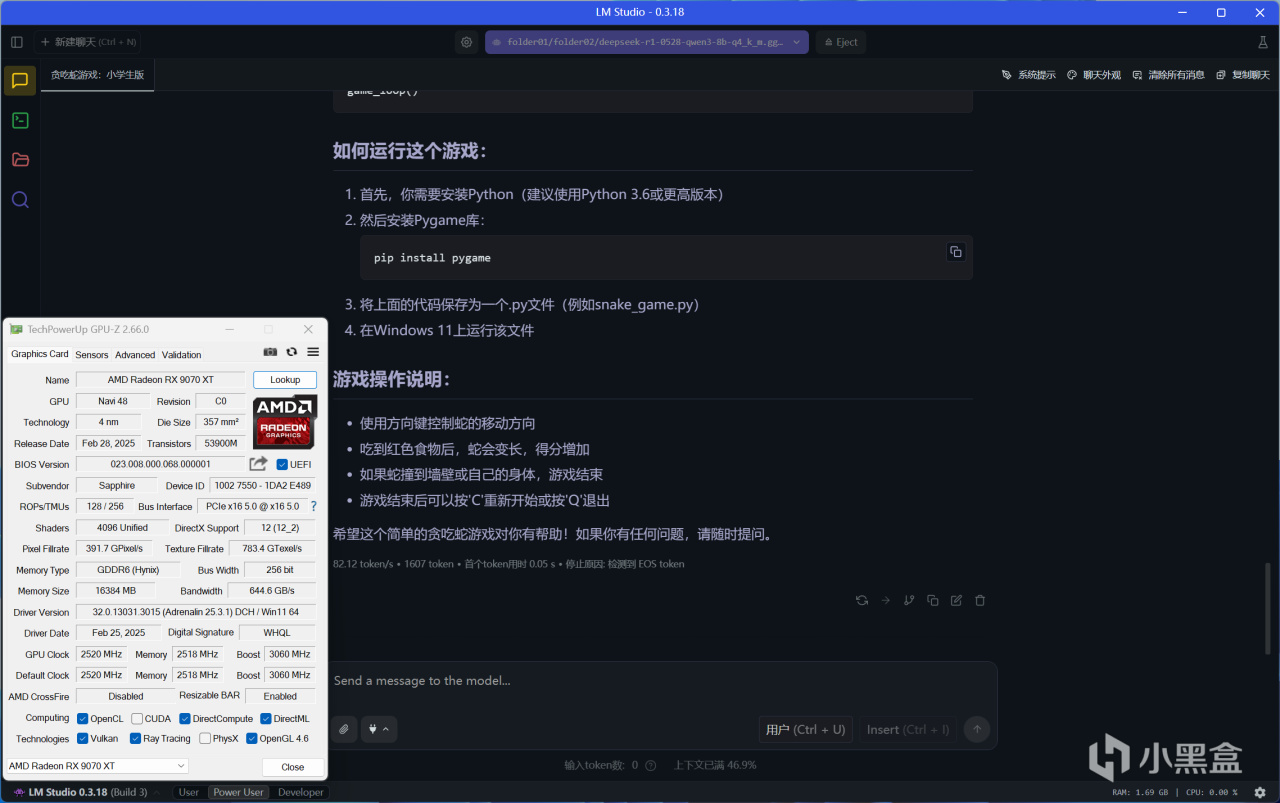
Task: Expand the GPU selection dropdown in GPU-Z
Action: tap(97, 766)
